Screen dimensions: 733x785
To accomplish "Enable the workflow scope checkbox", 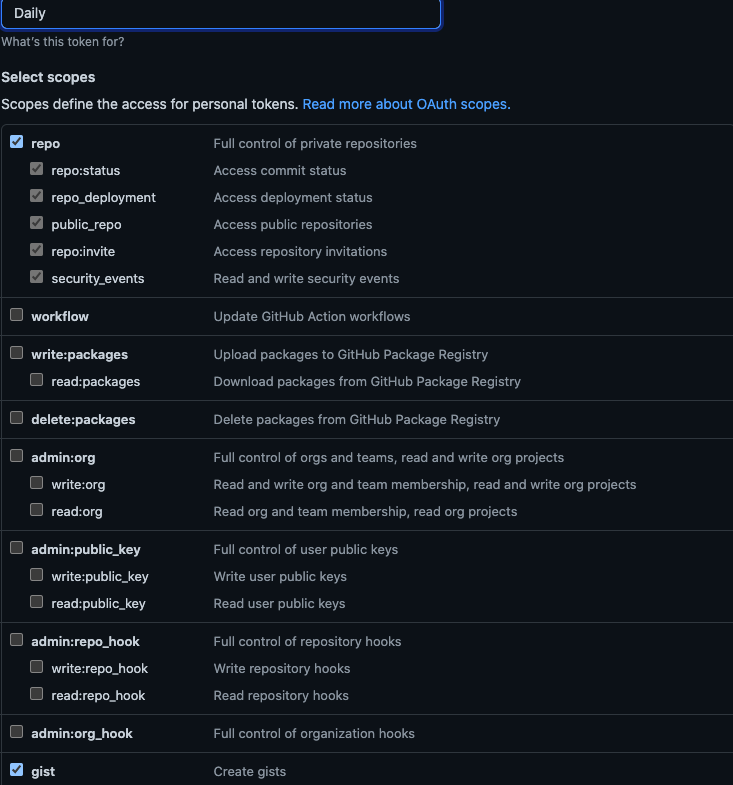I will click(x=17, y=315).
